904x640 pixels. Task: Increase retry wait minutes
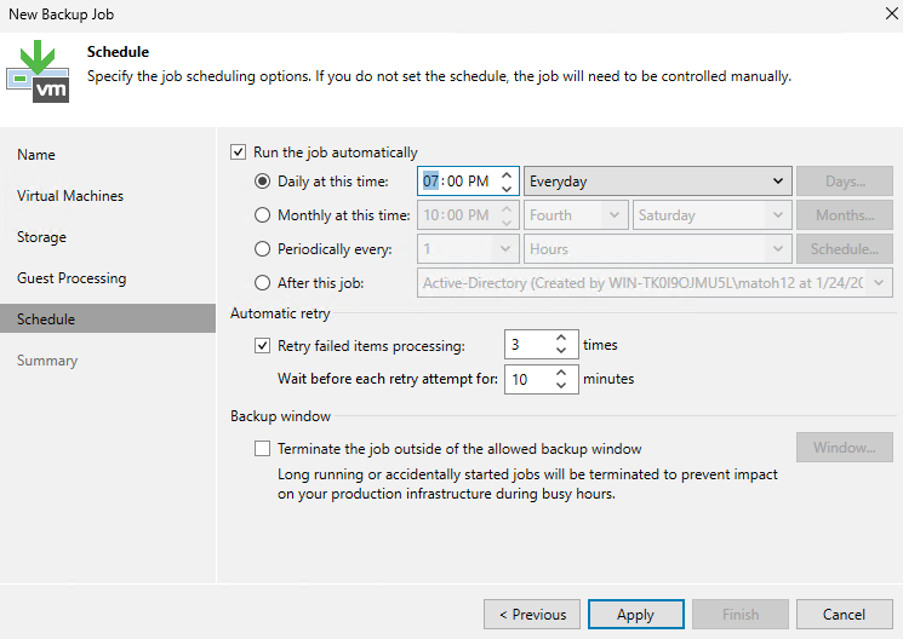(x=561, y=372)
